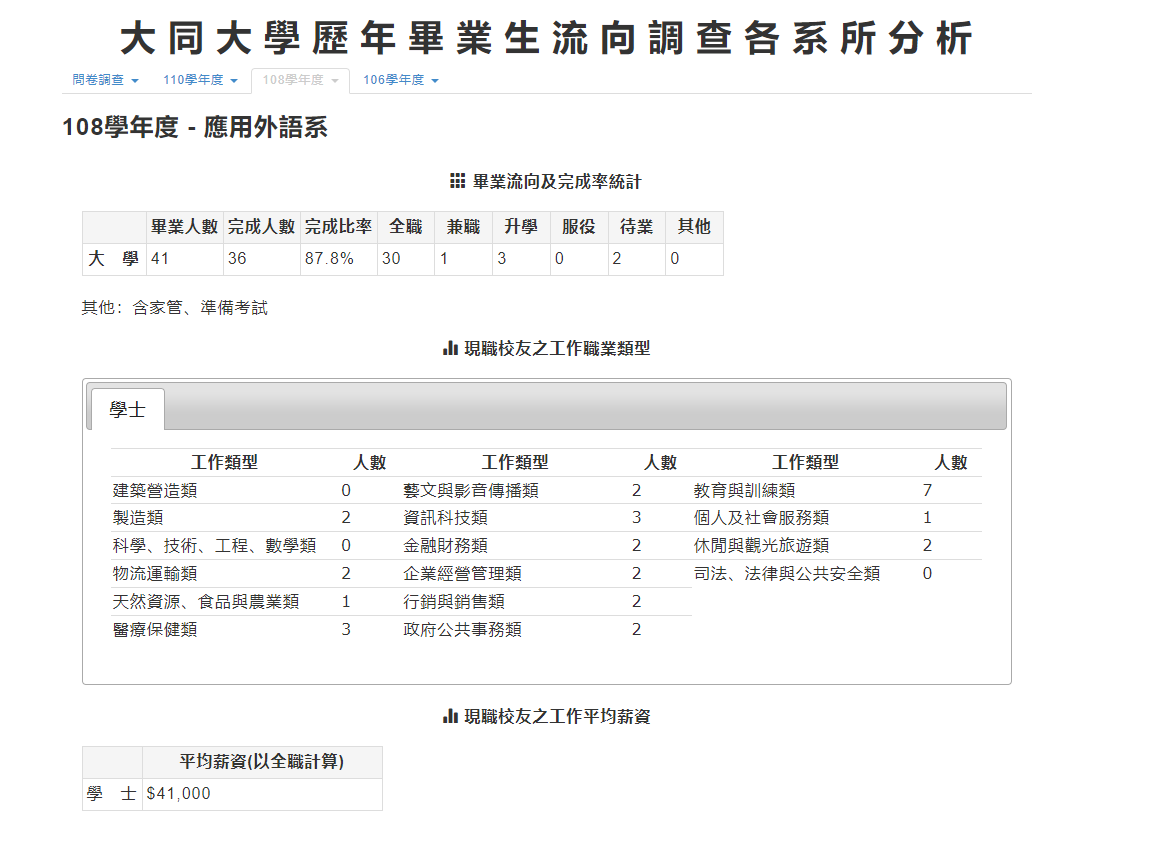
Task: Click the 升學 column header
Action: point(521,227)
